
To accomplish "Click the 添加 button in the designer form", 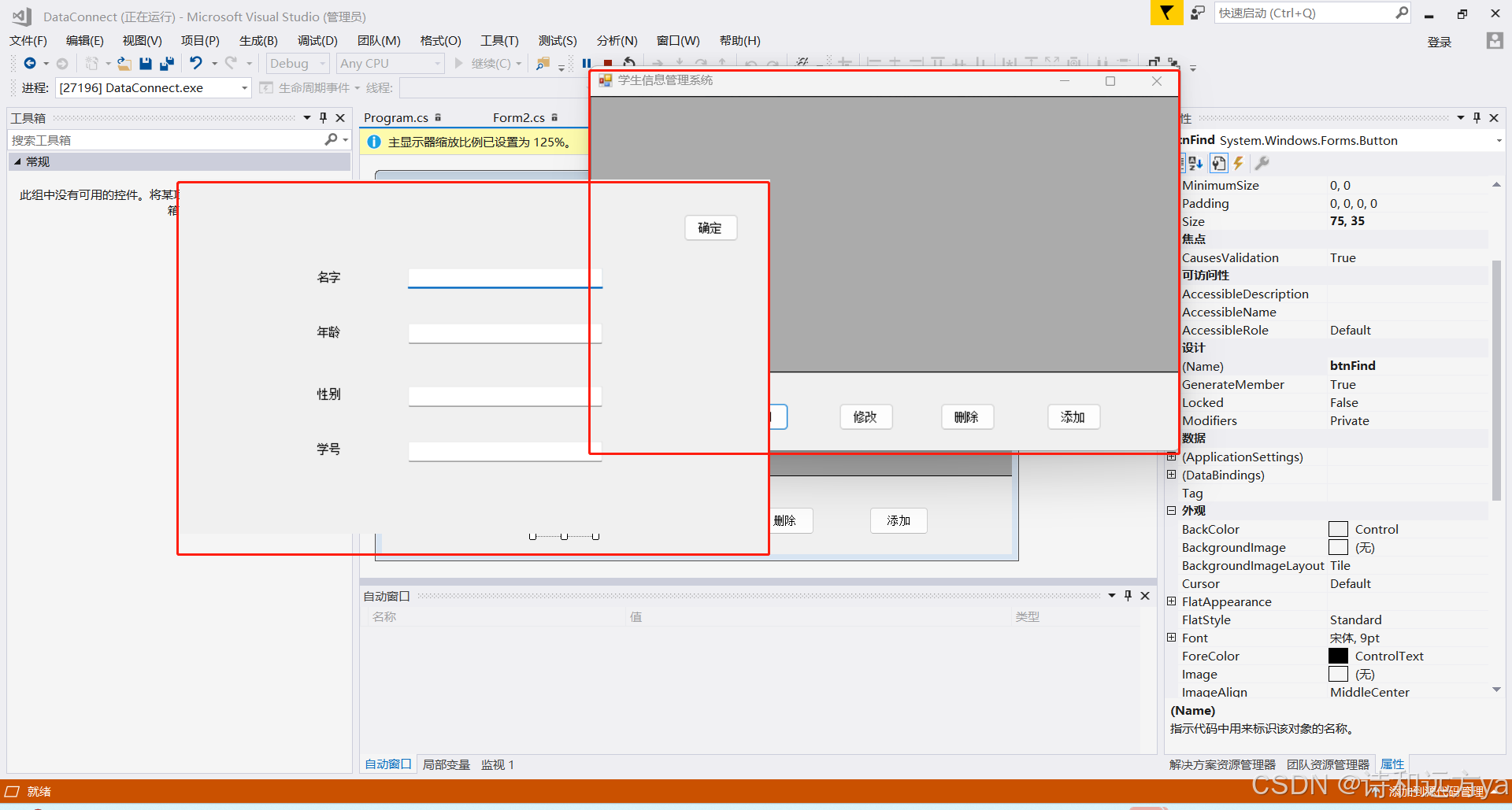I will click(x=899, y=520).
